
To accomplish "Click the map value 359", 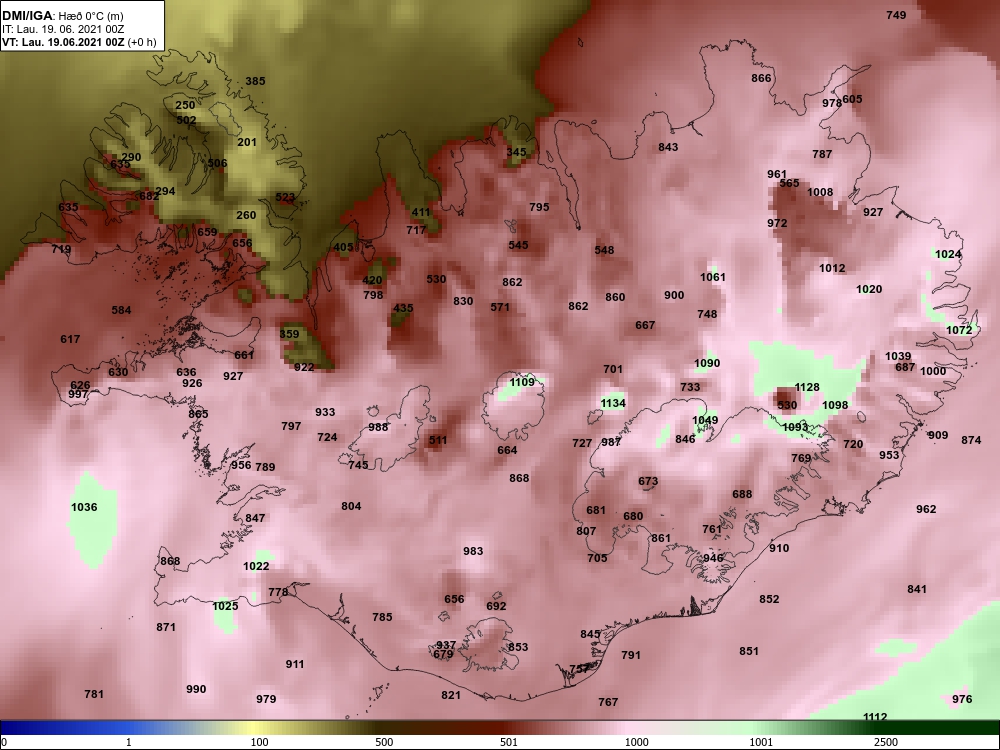I will pyautogui.click(x=290, y=334).
